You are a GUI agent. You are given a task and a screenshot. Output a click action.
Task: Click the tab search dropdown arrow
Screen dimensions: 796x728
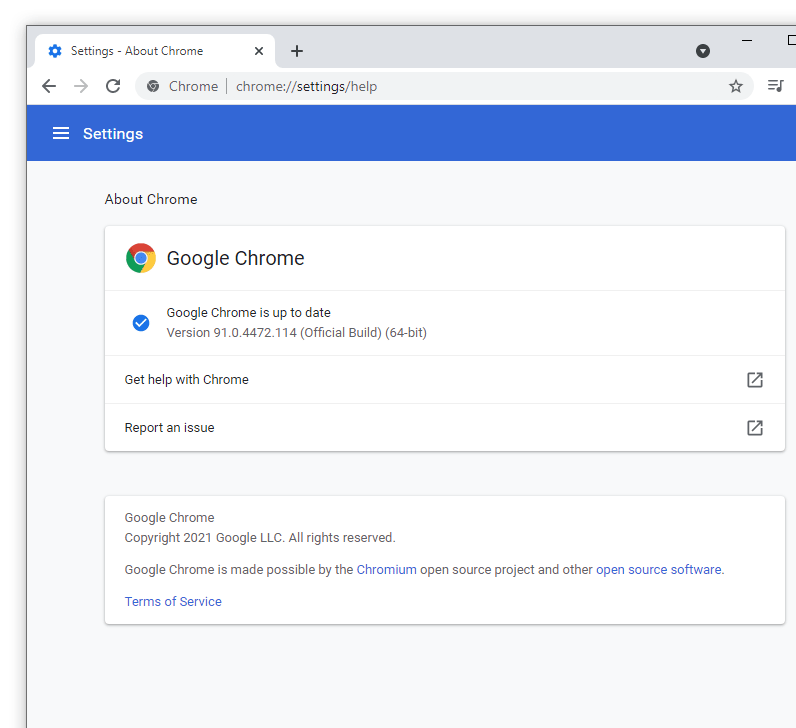703,51
